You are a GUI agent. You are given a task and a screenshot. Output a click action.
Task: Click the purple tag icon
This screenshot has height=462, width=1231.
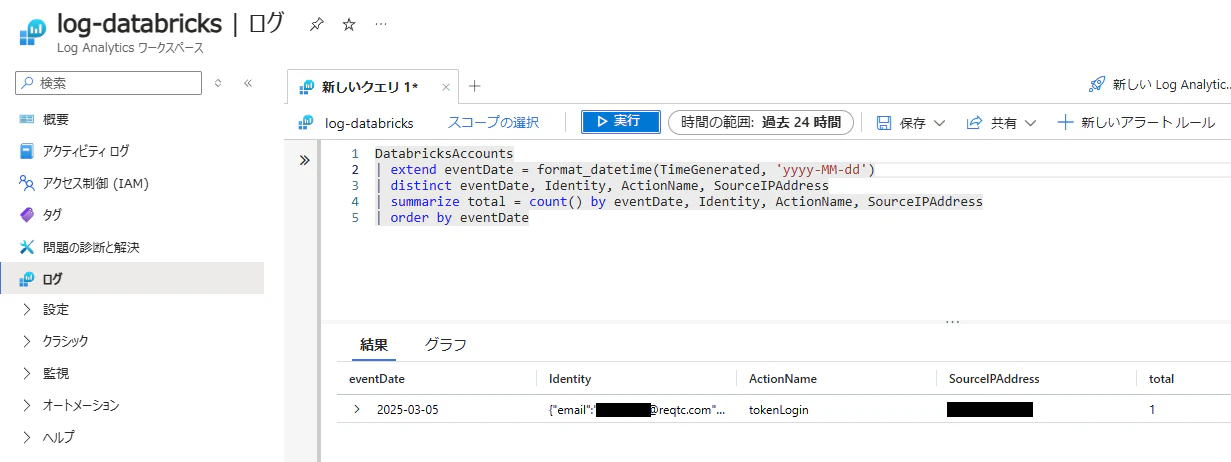pos(27,215)
